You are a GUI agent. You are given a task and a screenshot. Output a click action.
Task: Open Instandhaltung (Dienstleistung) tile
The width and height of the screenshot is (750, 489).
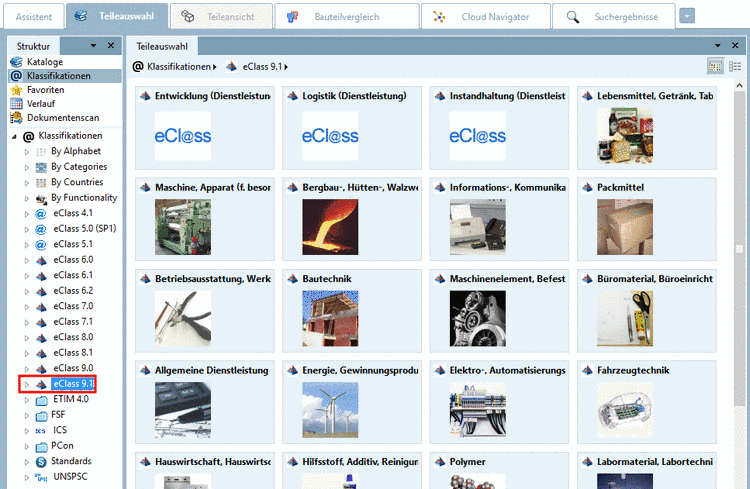pos(499,128)
